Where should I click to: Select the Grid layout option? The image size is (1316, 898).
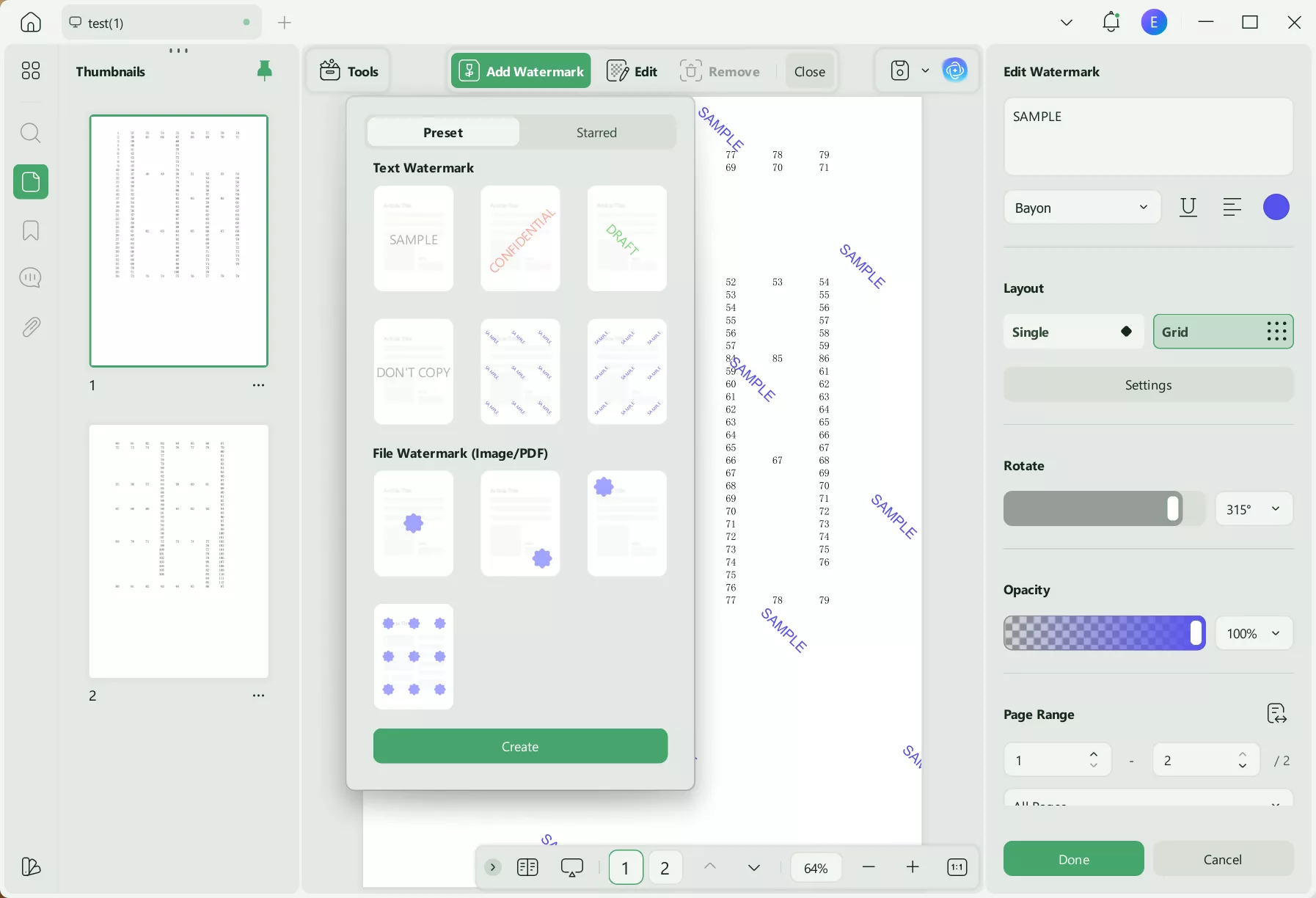[x=1223, y=332]
